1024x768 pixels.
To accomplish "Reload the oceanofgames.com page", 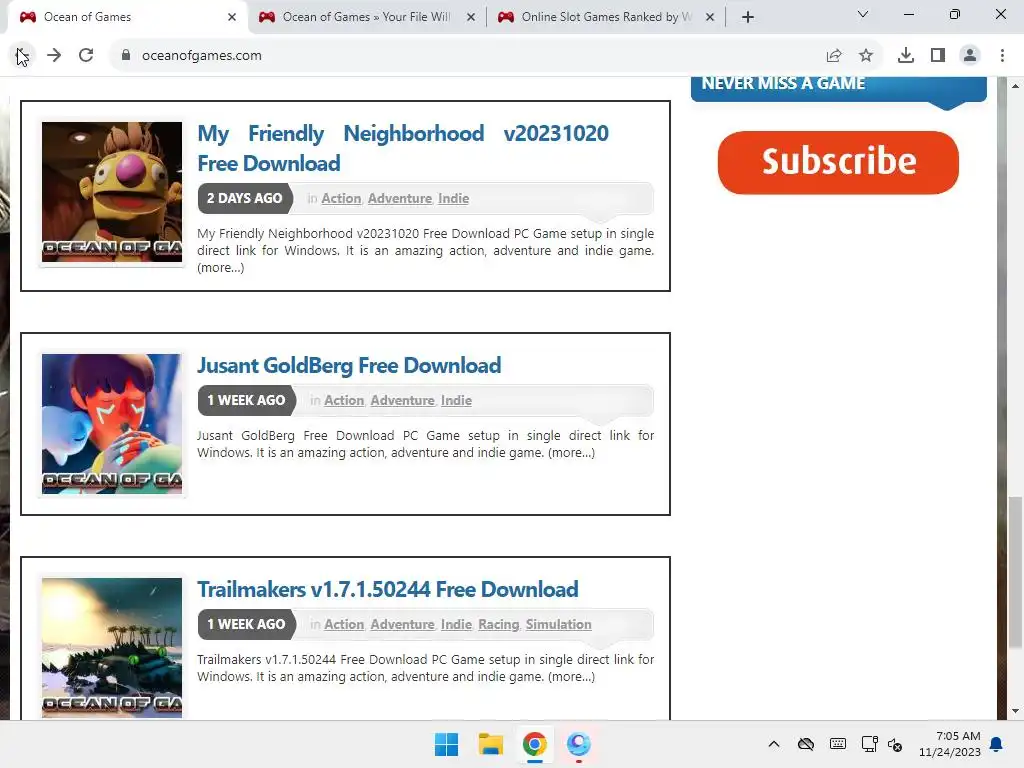I will click(86, 56).
